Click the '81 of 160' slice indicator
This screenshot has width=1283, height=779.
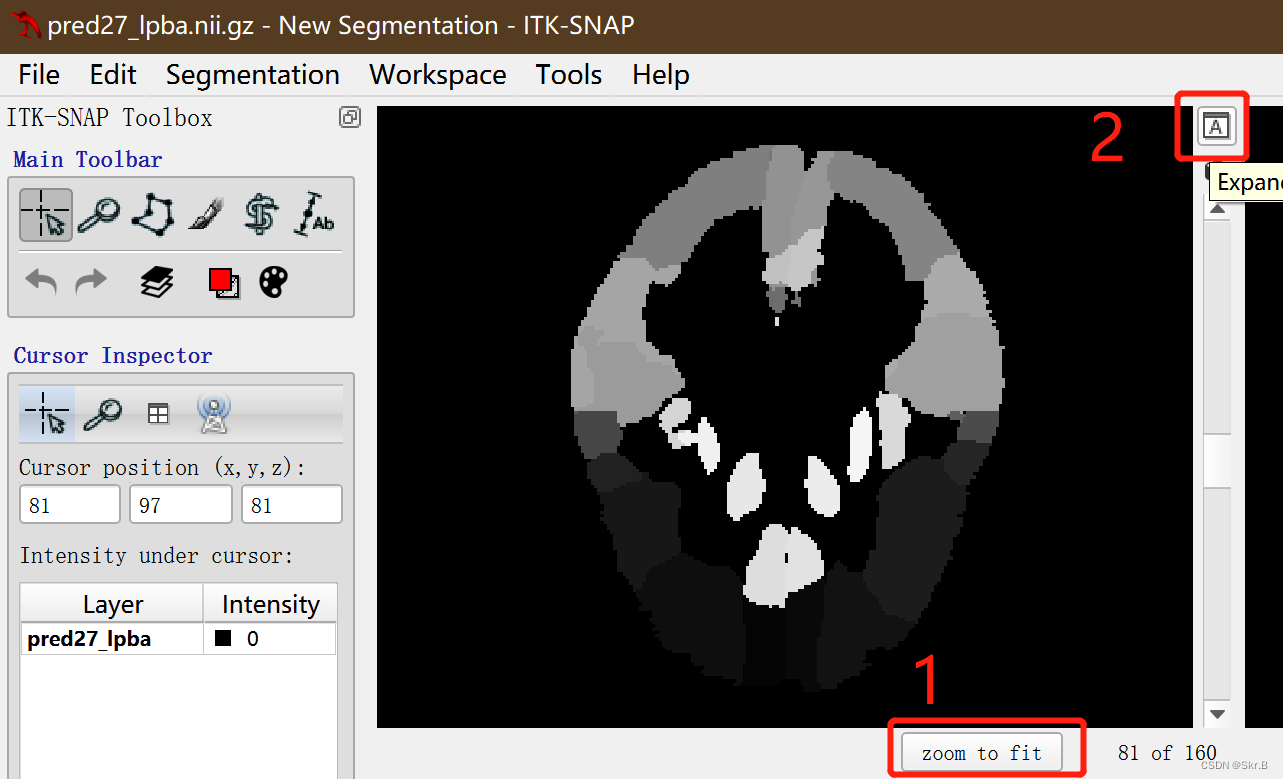[1168, 753]
